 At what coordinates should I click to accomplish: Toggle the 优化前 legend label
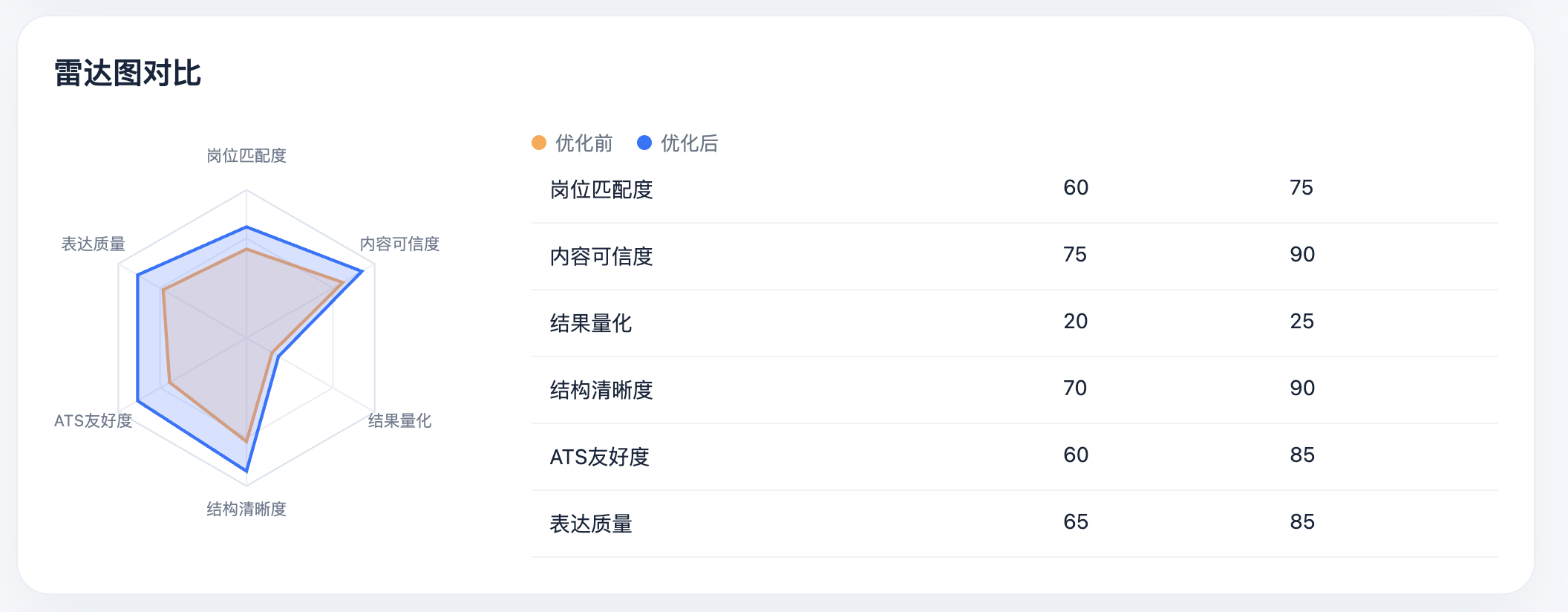(x=584, y=143)
